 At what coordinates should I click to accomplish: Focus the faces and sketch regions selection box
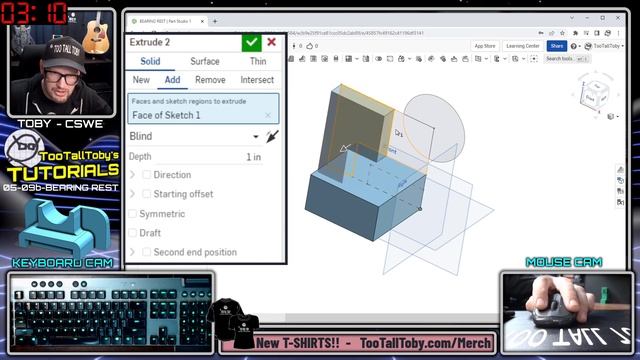pos(203,109)
